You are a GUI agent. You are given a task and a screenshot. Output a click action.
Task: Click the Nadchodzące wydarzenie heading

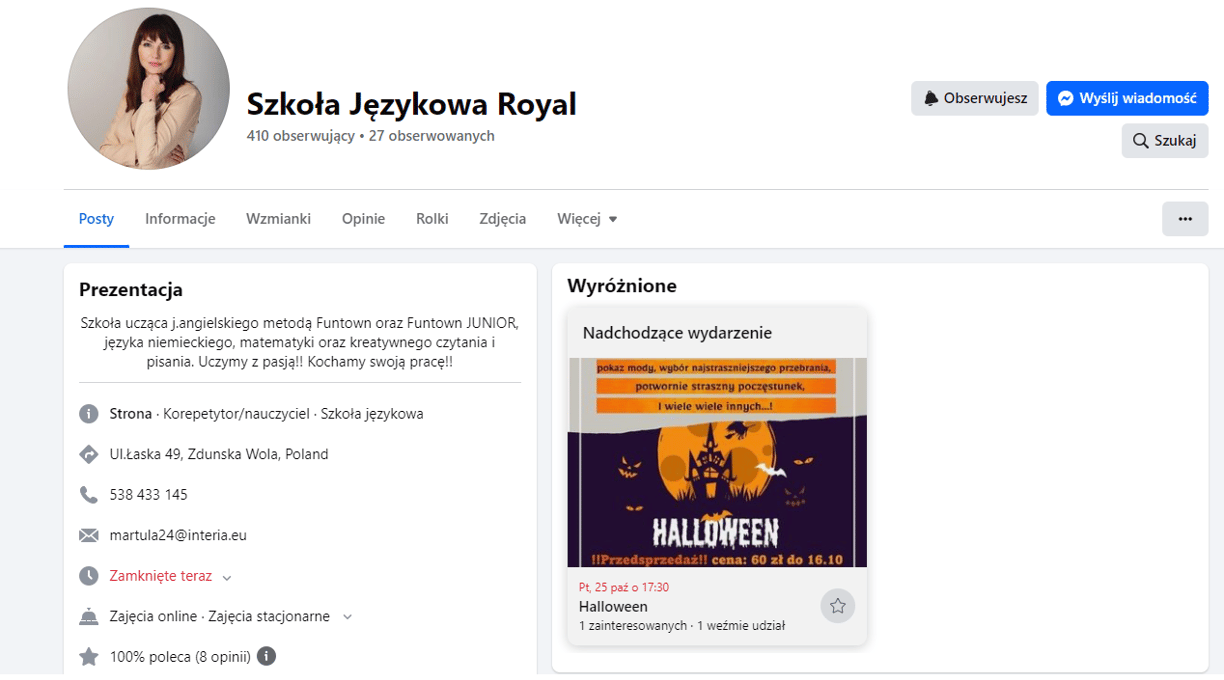point(677,333)
